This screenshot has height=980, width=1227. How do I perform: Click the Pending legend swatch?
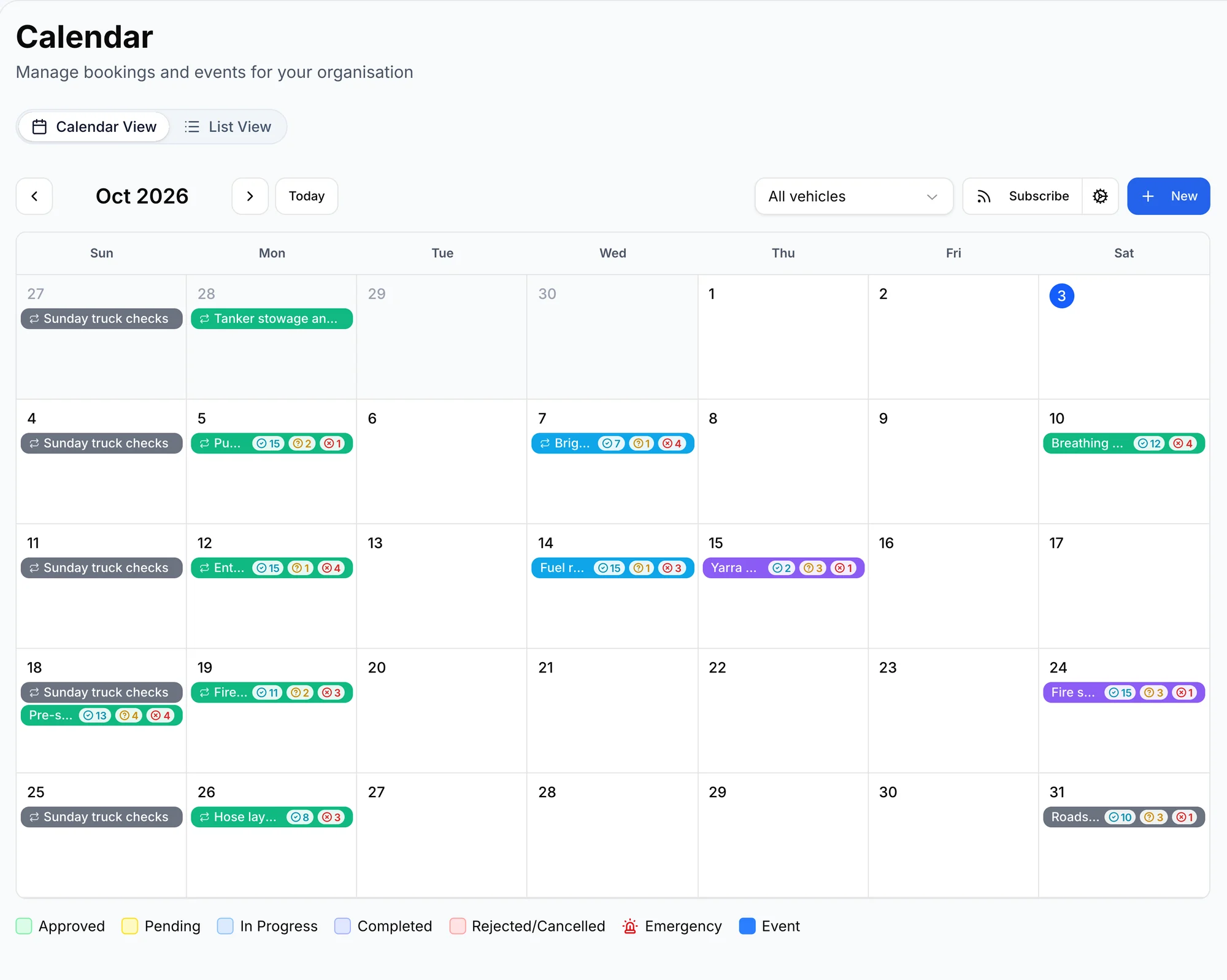point(129,926)
